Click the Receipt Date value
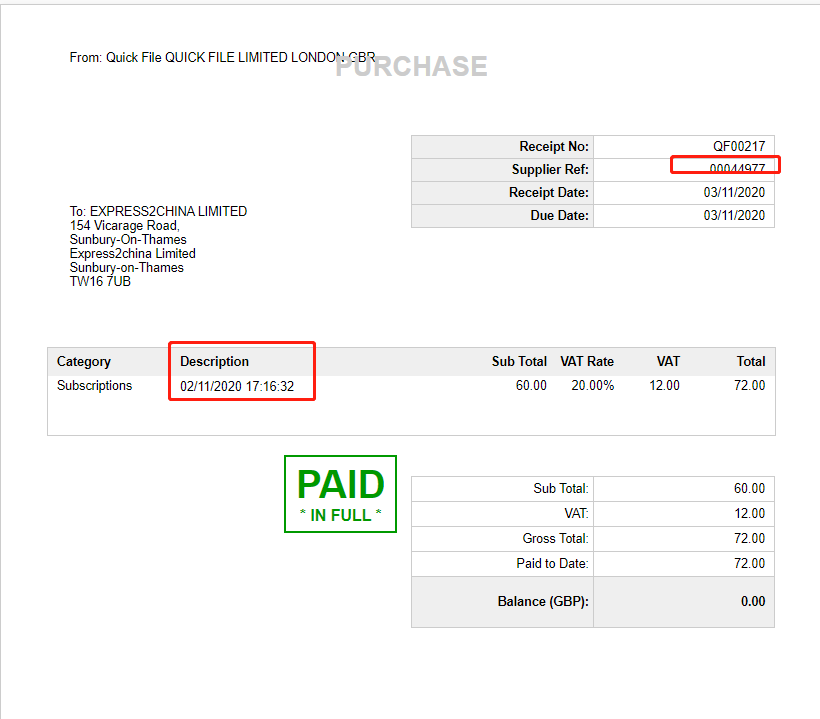 pos(734,192)
